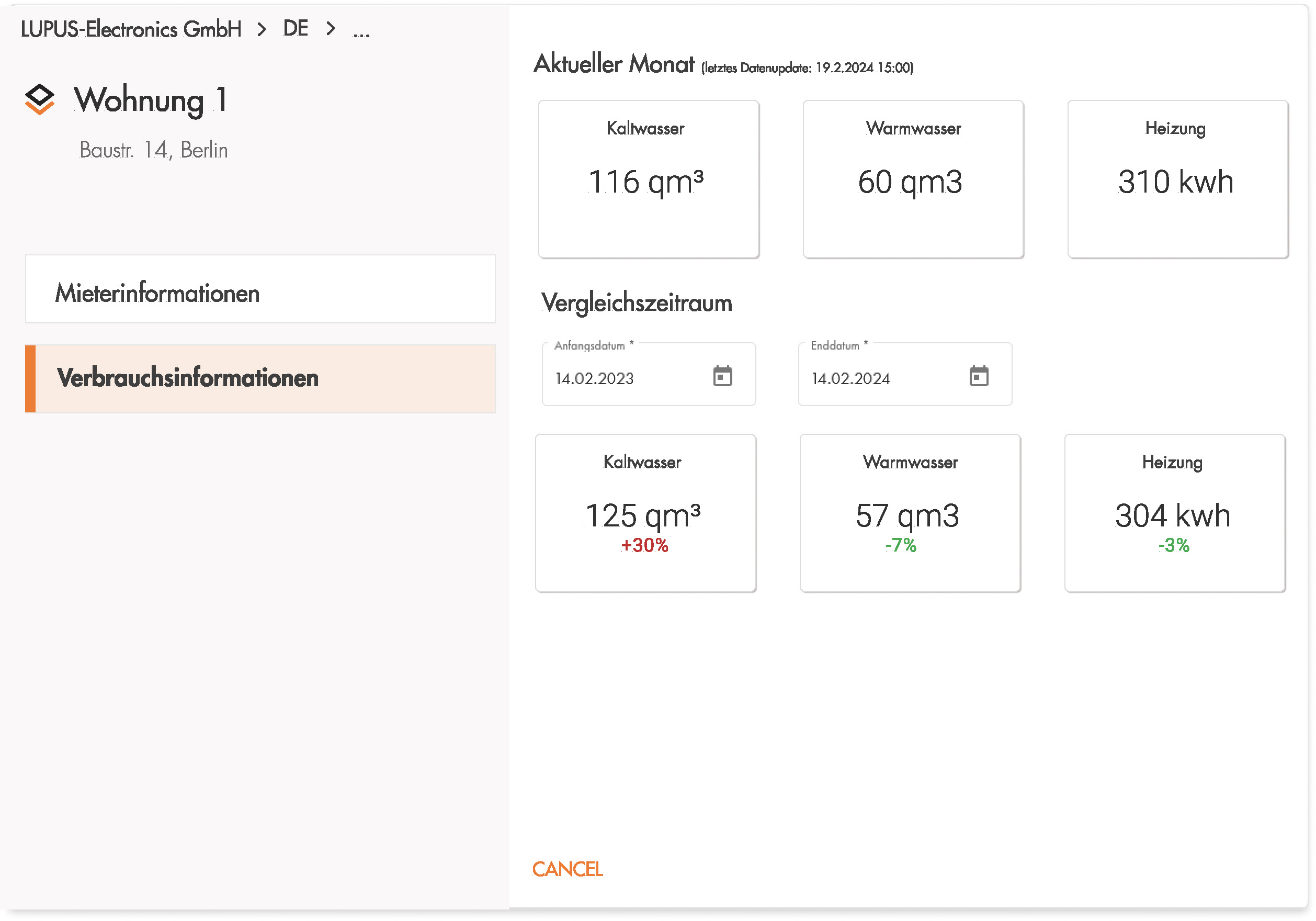Image resolution: width=1316 pixels, height=921 pixels.
Task: Open the comparison Warmwasser 57 qm3 card
Action: 910,513
